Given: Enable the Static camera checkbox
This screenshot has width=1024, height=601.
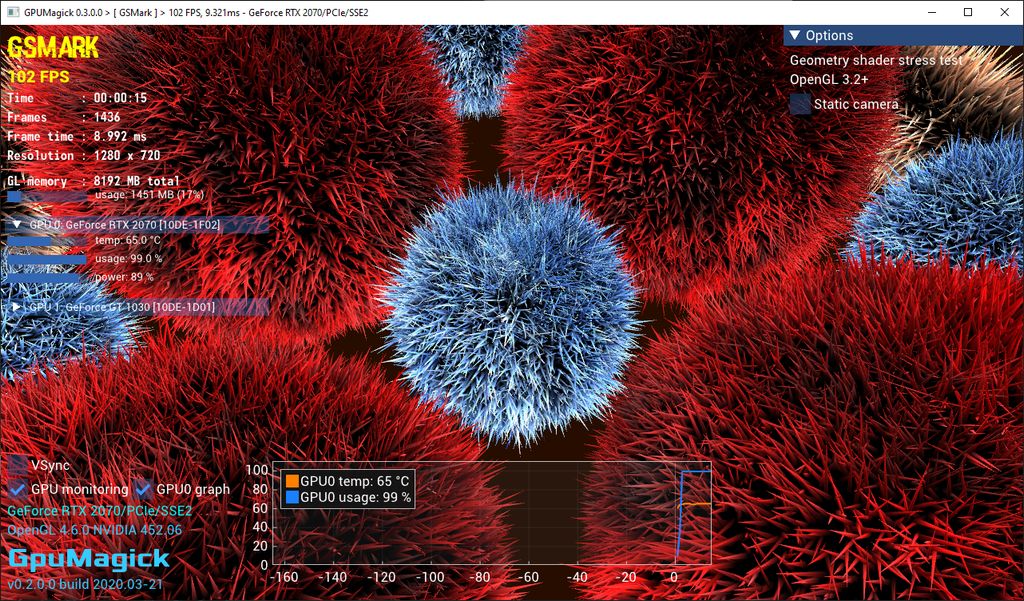Looking at the screenshot, I should point(800,105).
